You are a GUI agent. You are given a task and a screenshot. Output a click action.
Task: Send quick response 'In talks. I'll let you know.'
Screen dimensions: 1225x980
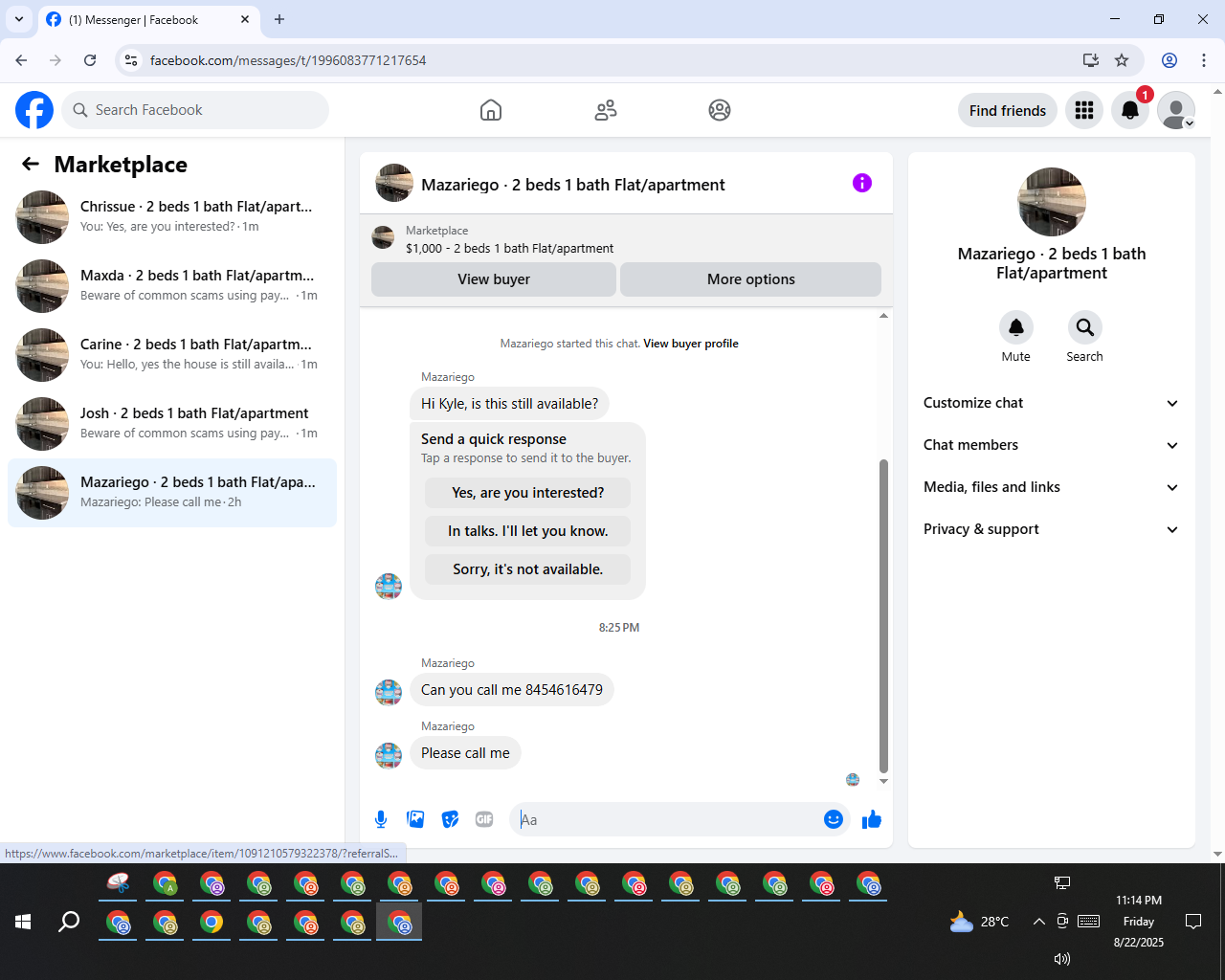(x=528, y=531)
